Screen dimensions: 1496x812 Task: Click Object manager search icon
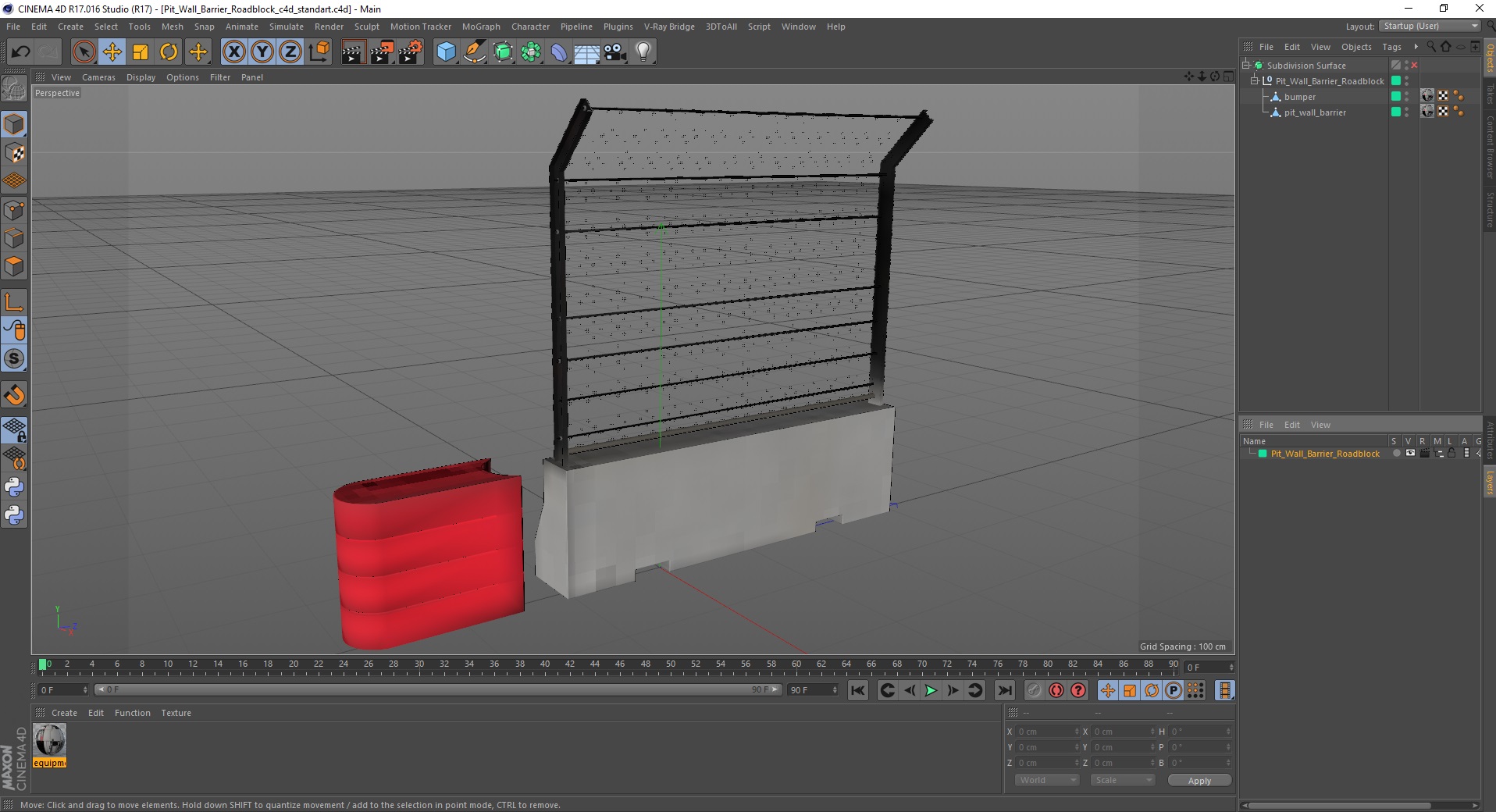[1431, 47]
